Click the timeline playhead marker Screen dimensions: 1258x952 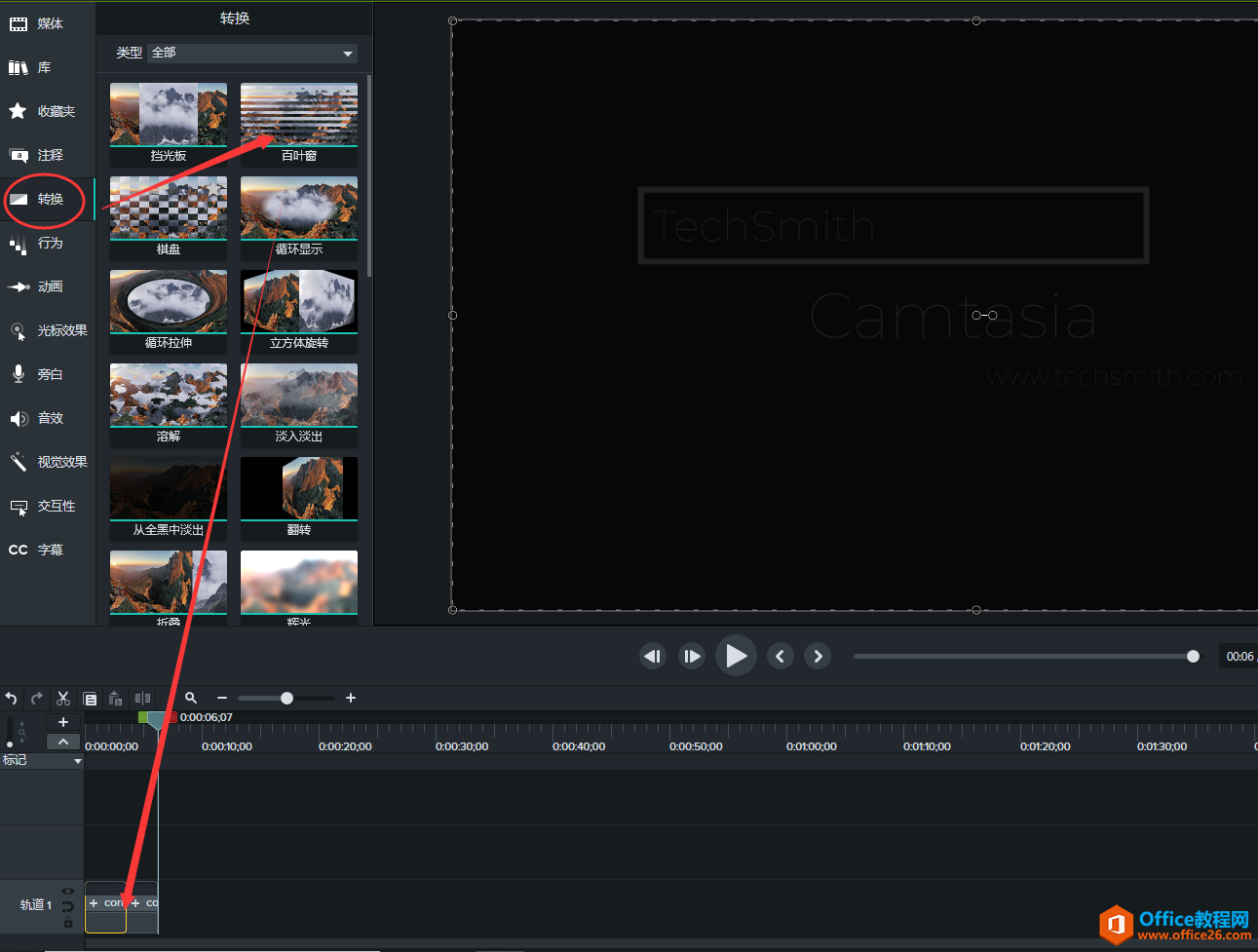(157, 721)
